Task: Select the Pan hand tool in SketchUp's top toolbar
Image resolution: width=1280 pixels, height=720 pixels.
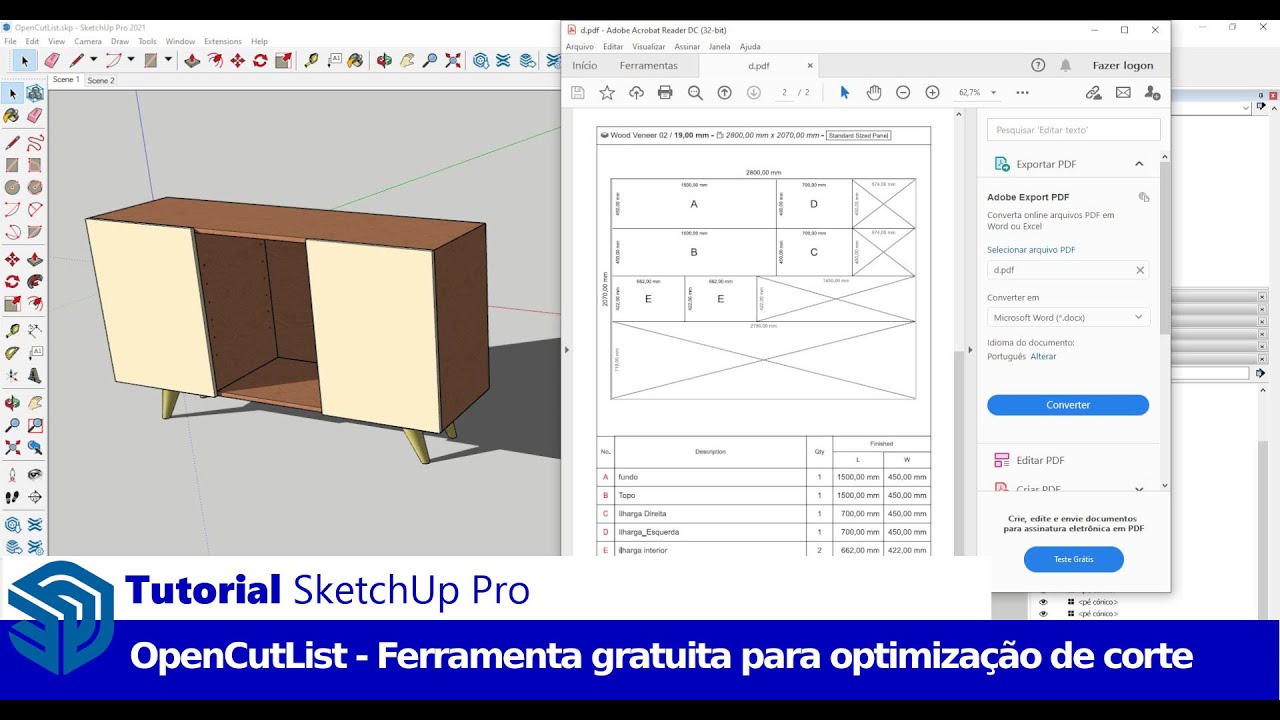Action: click(x=407, y=61)
